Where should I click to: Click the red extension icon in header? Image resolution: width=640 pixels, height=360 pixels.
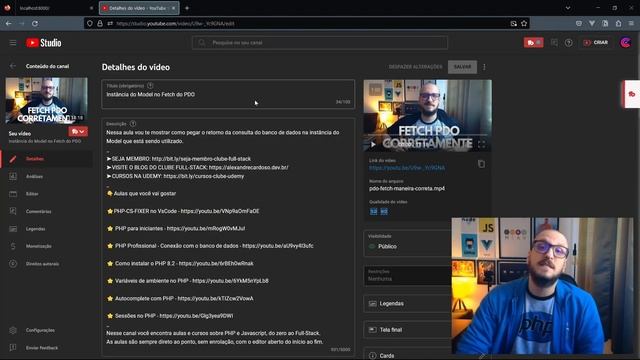533,42
